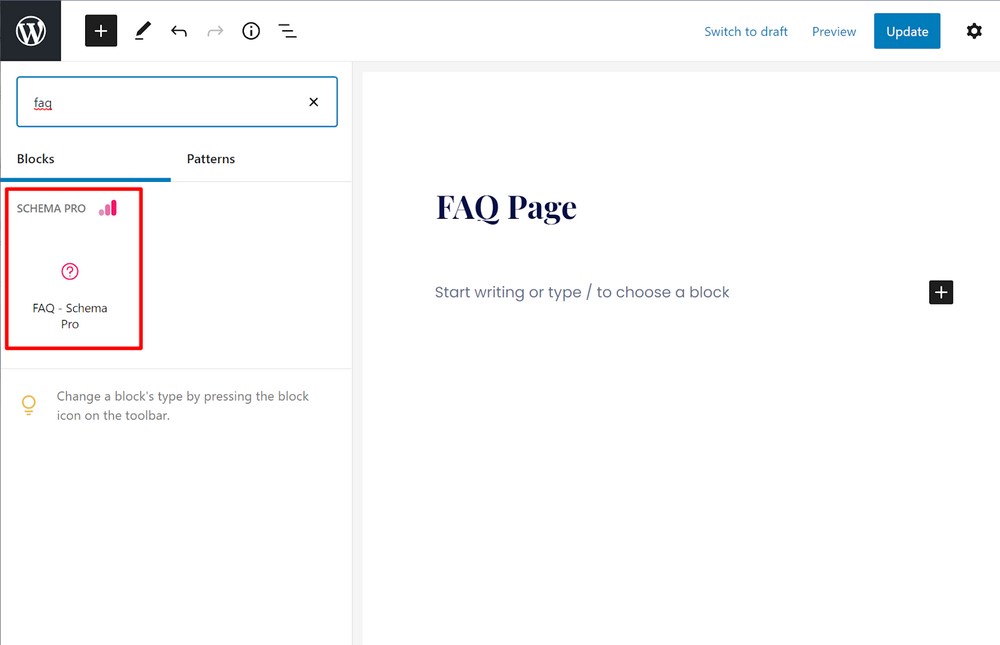The height and width of the screenshot is (645, 1000).
Task: Add block with inline plus button
Action: [941, 292]
